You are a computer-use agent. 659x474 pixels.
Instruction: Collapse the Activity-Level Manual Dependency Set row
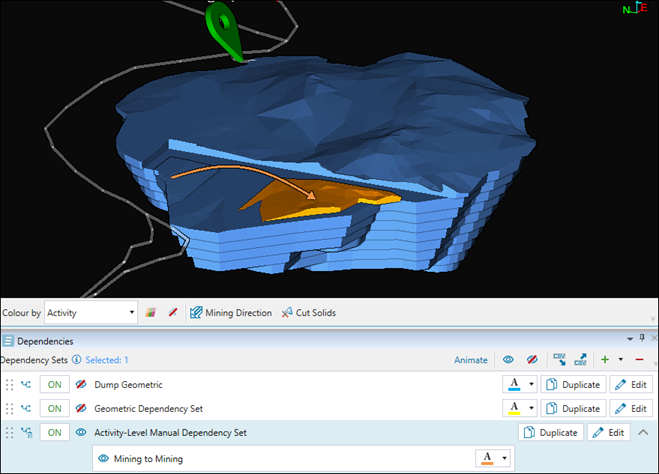click(x=643, y=432)
